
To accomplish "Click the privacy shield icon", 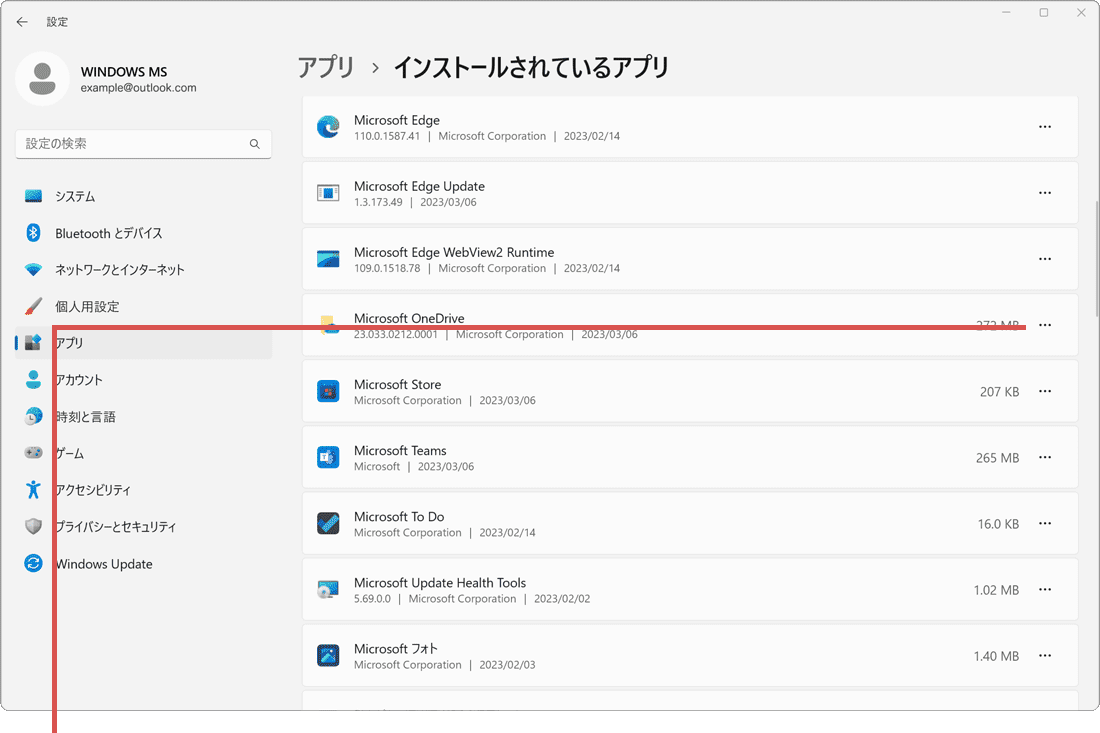I will tap(33, 526).
